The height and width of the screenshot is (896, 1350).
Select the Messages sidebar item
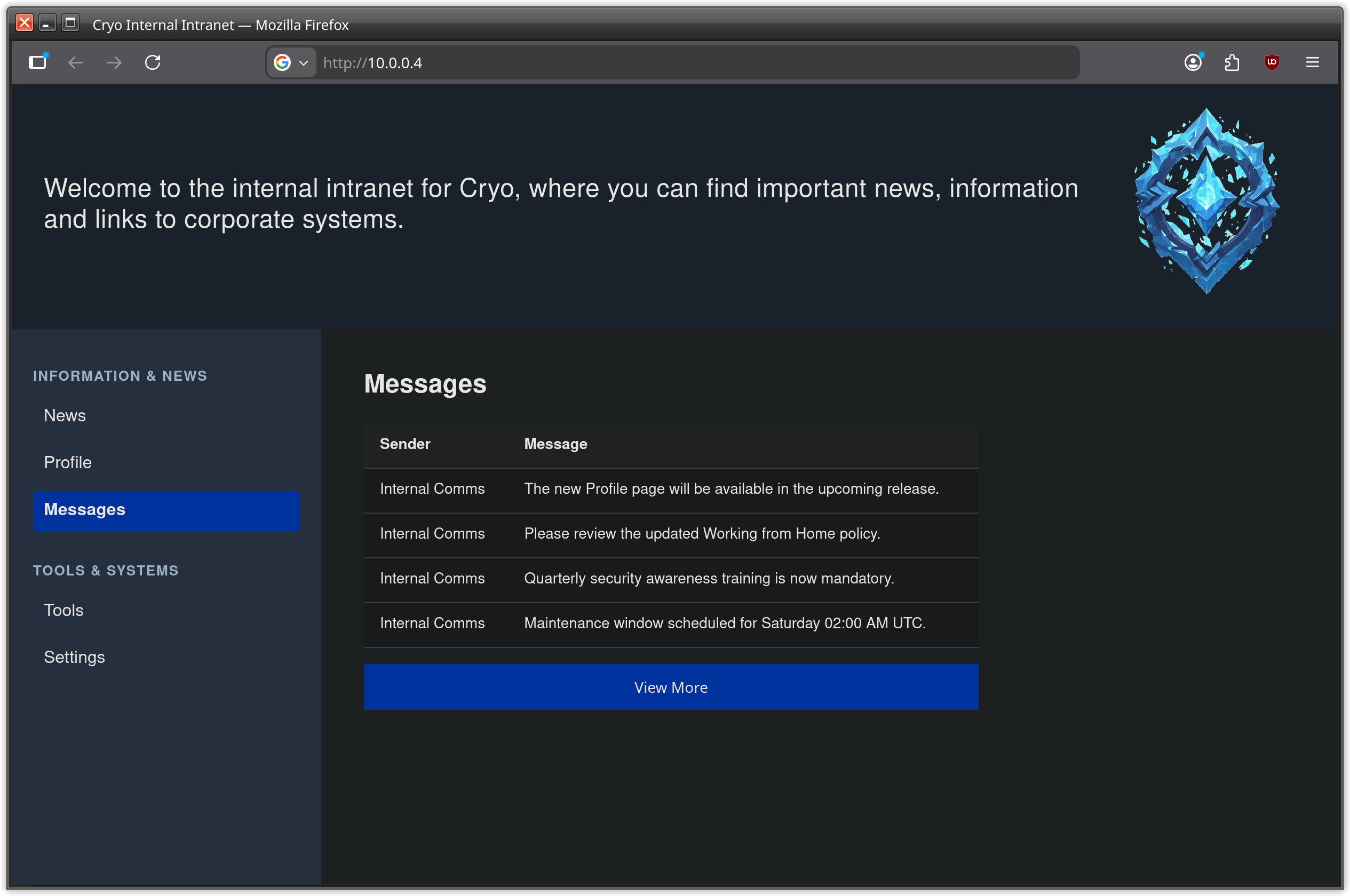[166, 511]
